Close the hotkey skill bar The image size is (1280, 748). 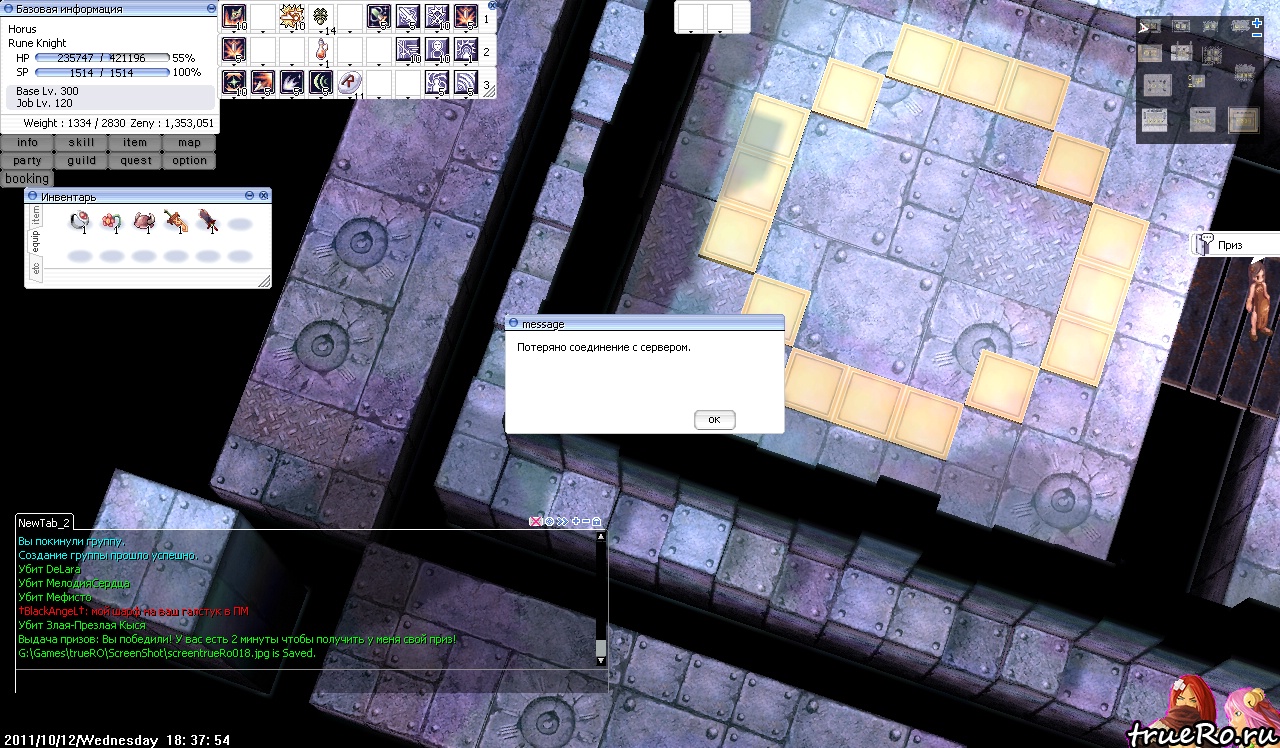point(491,5)
